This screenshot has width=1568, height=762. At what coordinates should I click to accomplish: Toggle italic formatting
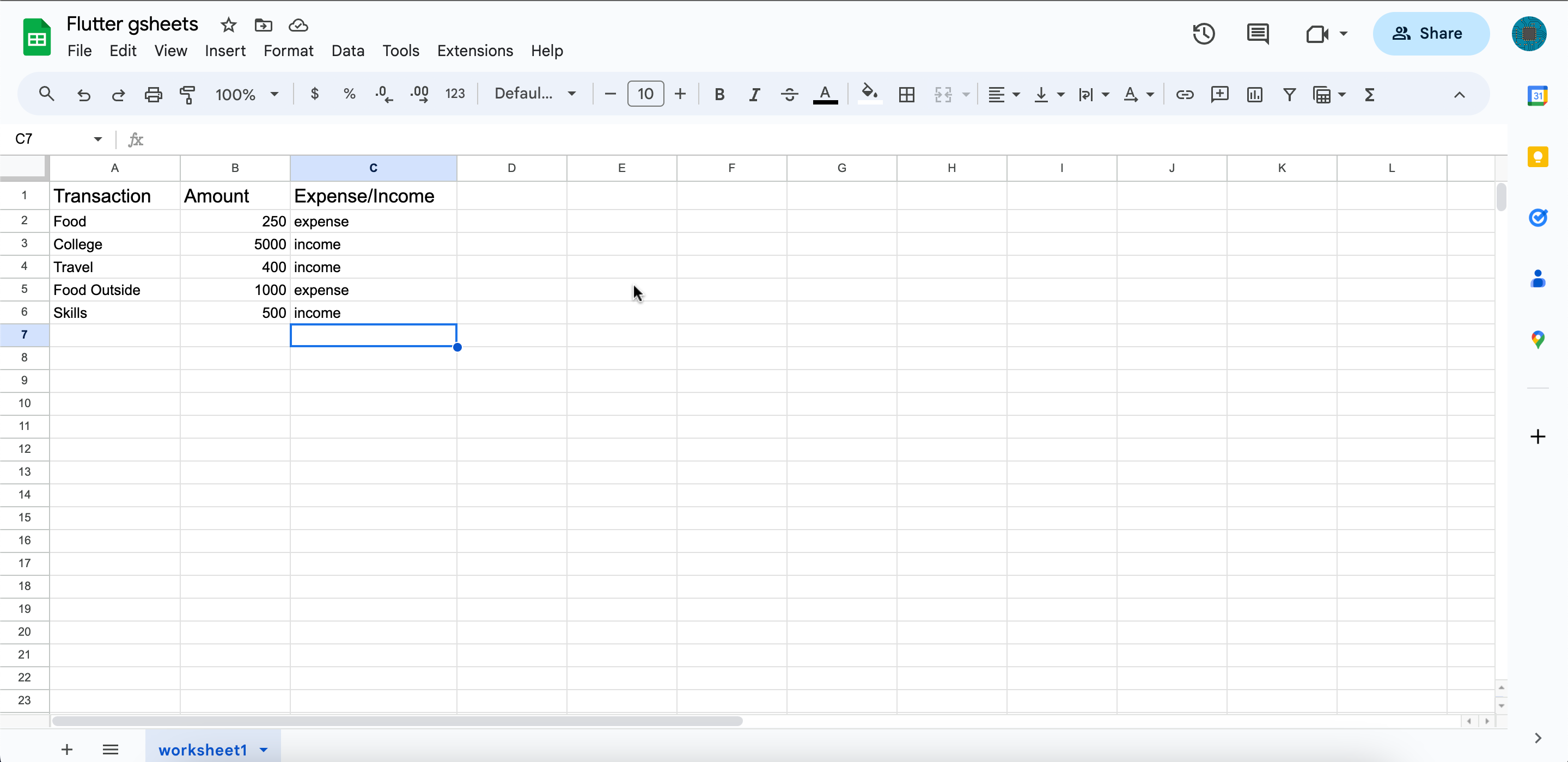[x=754, y=94]
